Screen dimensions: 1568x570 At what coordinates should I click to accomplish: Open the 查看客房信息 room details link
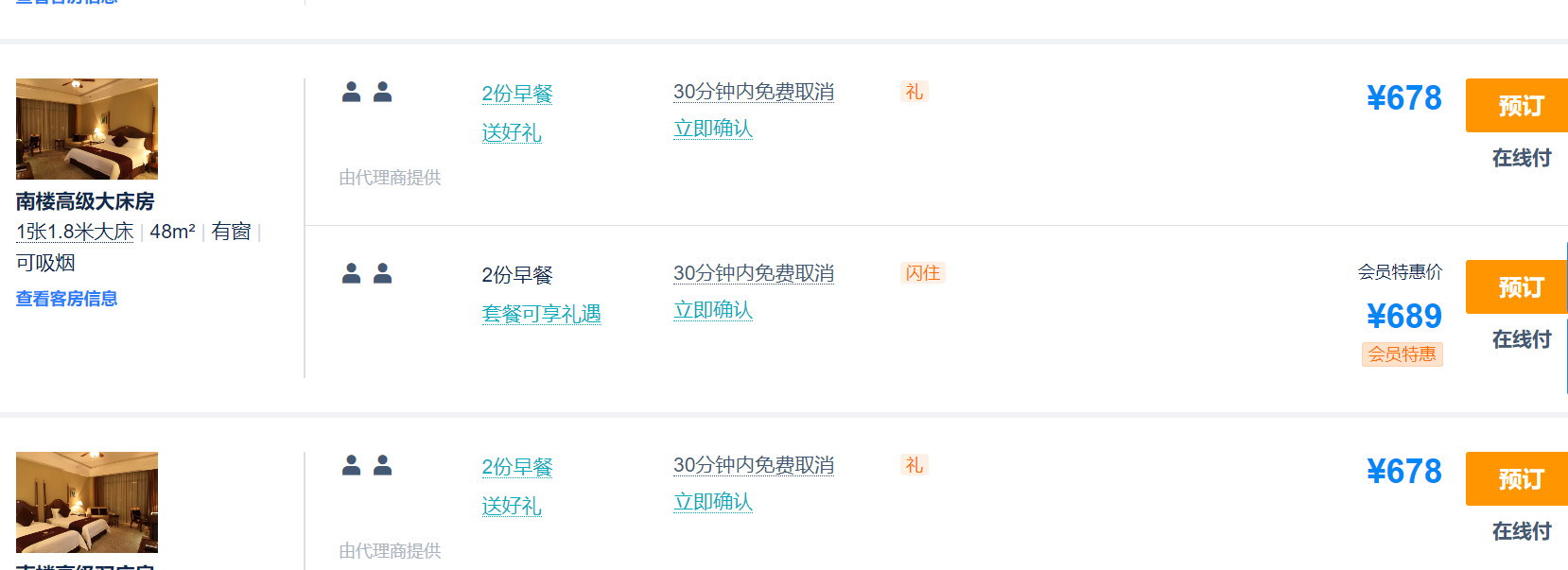[66, 299]
